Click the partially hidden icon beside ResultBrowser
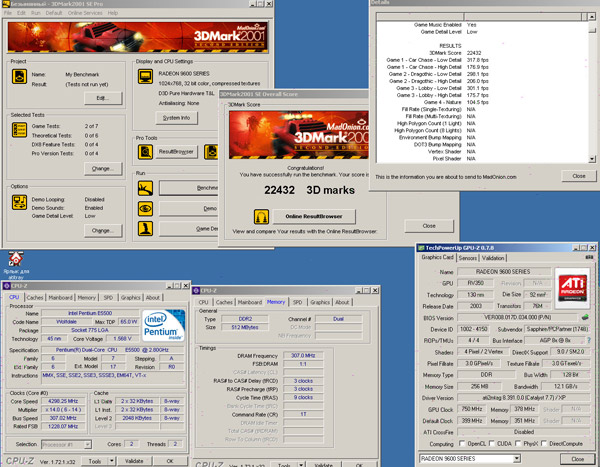 click(x=211, y=152)
